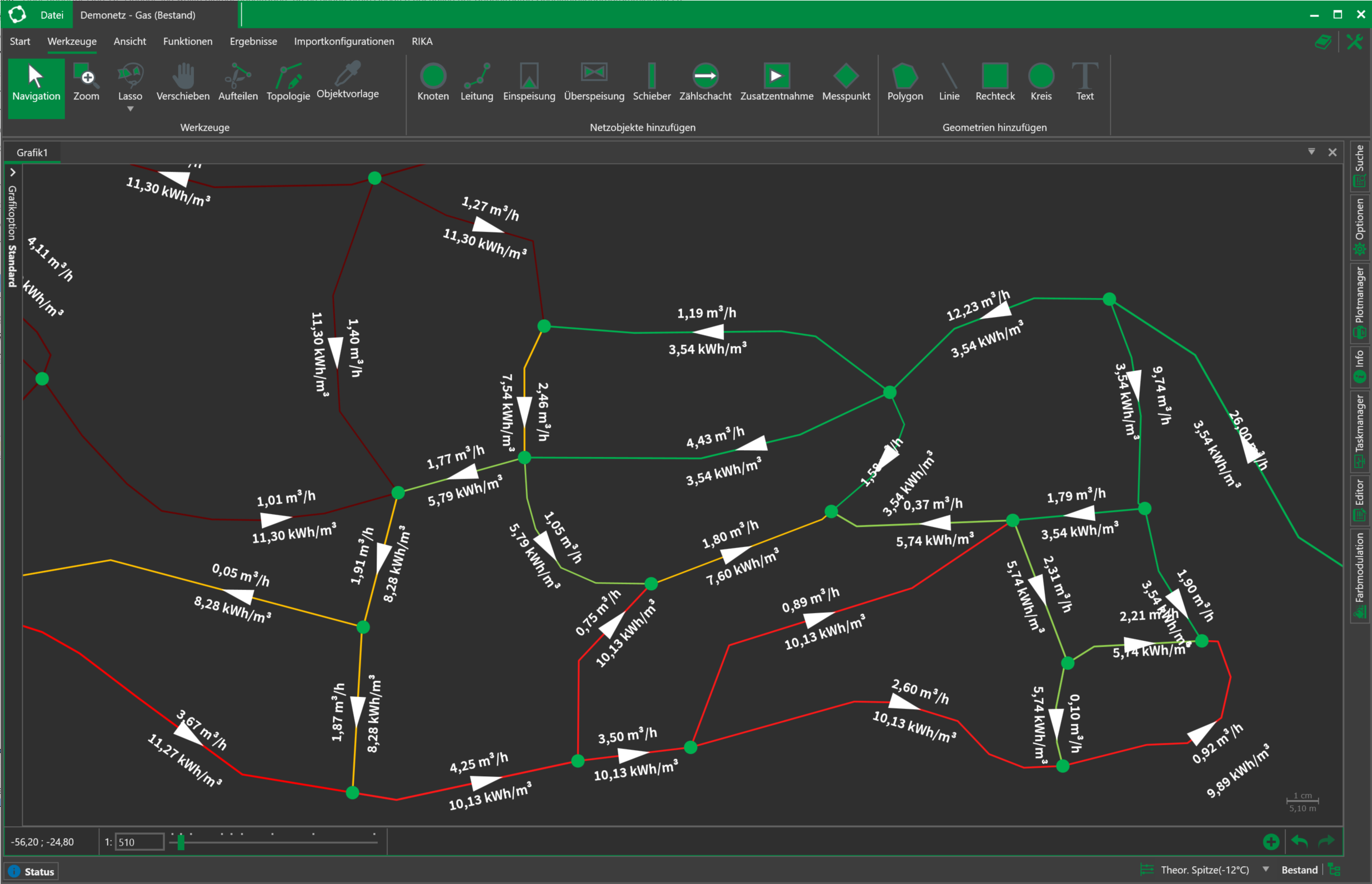This screenshot has width=1372, height=884.
Task: Open the Lasso tool dropdown arrow
Action: (x=131, y=109)
